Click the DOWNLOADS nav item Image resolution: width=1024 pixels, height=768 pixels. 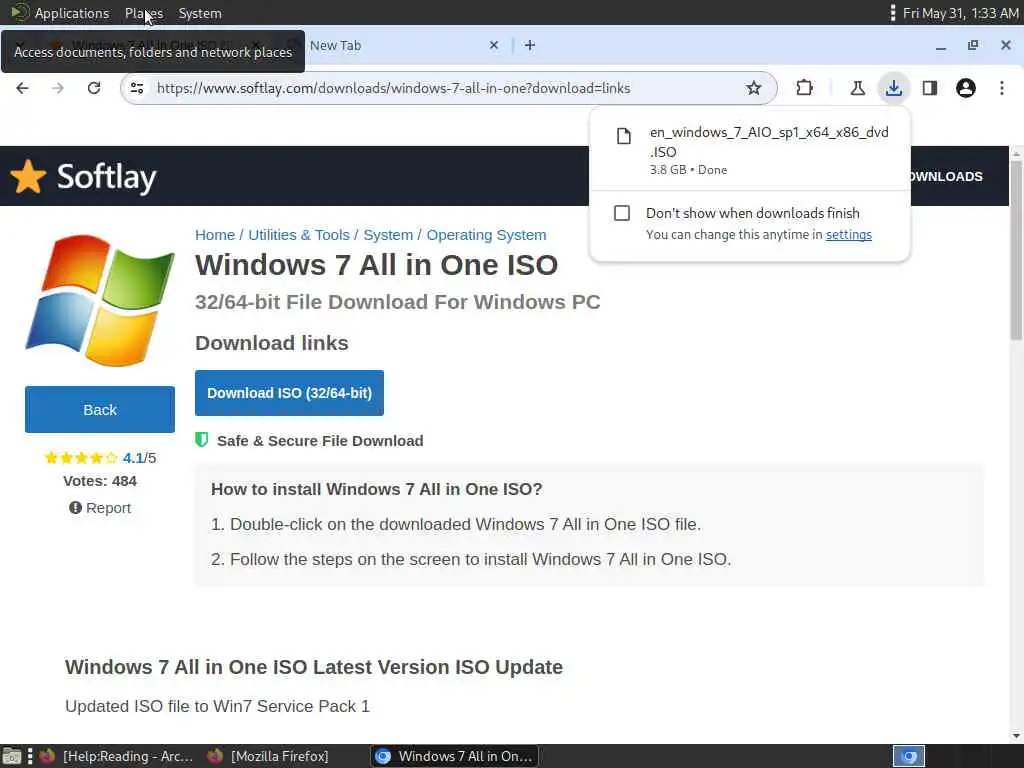click(x=947, y=176)
